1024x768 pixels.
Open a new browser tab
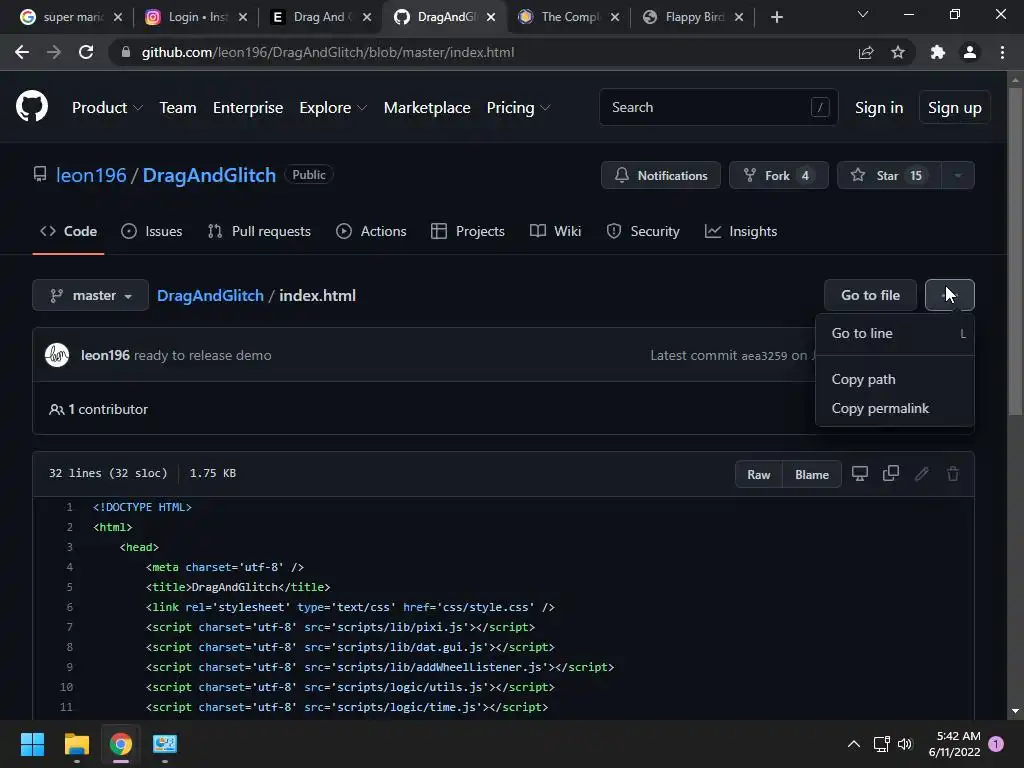tap(776, 17)
